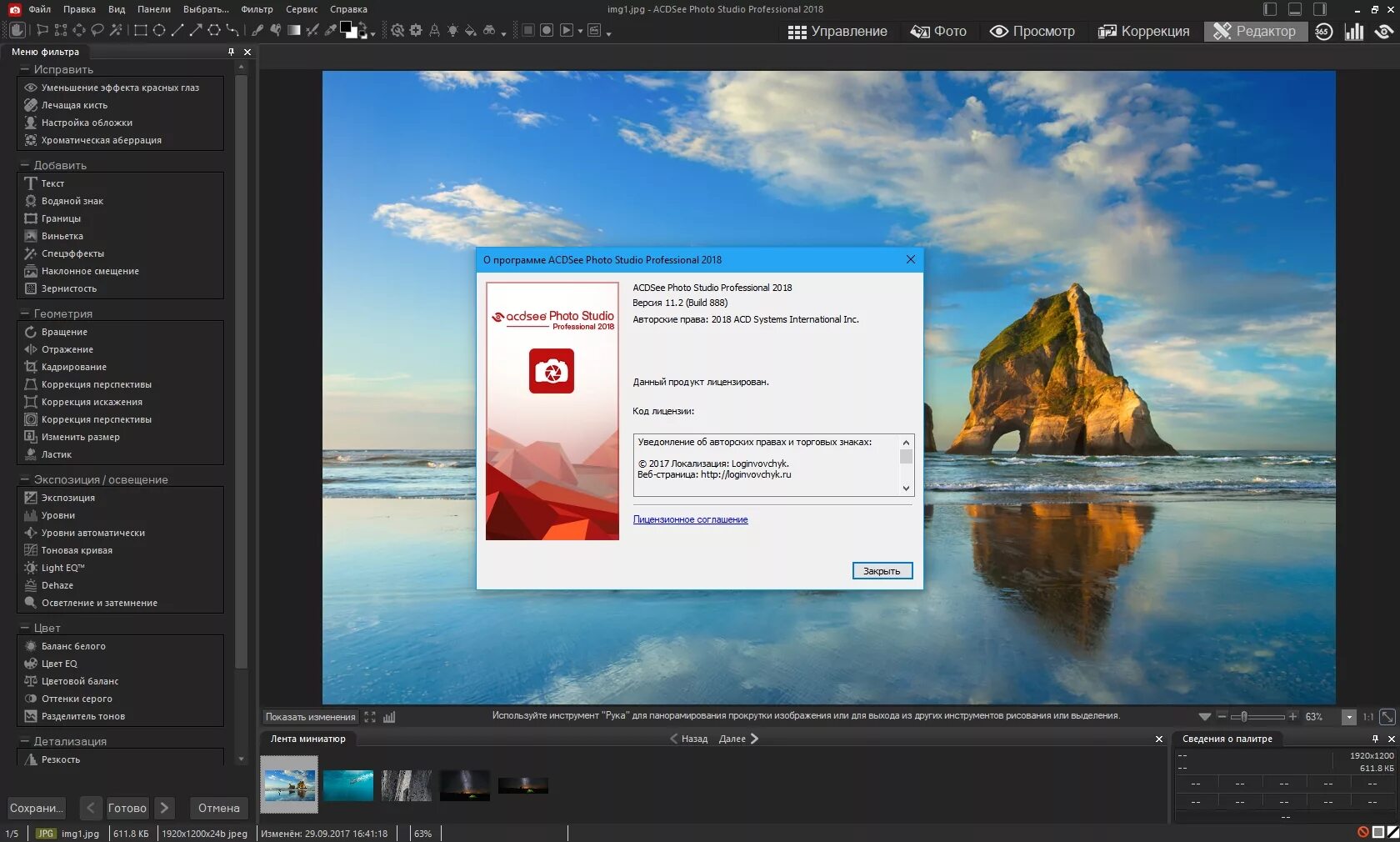Open the Фильтр menu
1400x842 pixels.
pyautogui.click(x=257, y=9)
